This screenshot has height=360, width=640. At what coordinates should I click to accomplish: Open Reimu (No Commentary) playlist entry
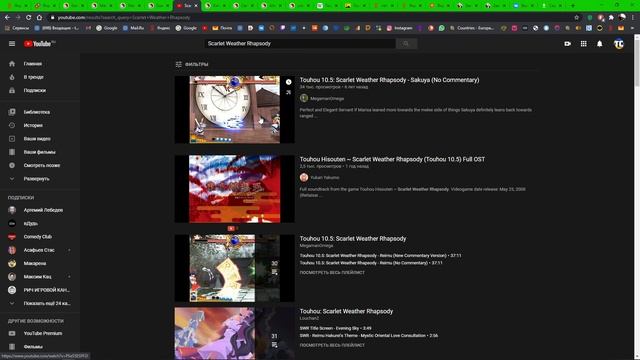[371, 263]
